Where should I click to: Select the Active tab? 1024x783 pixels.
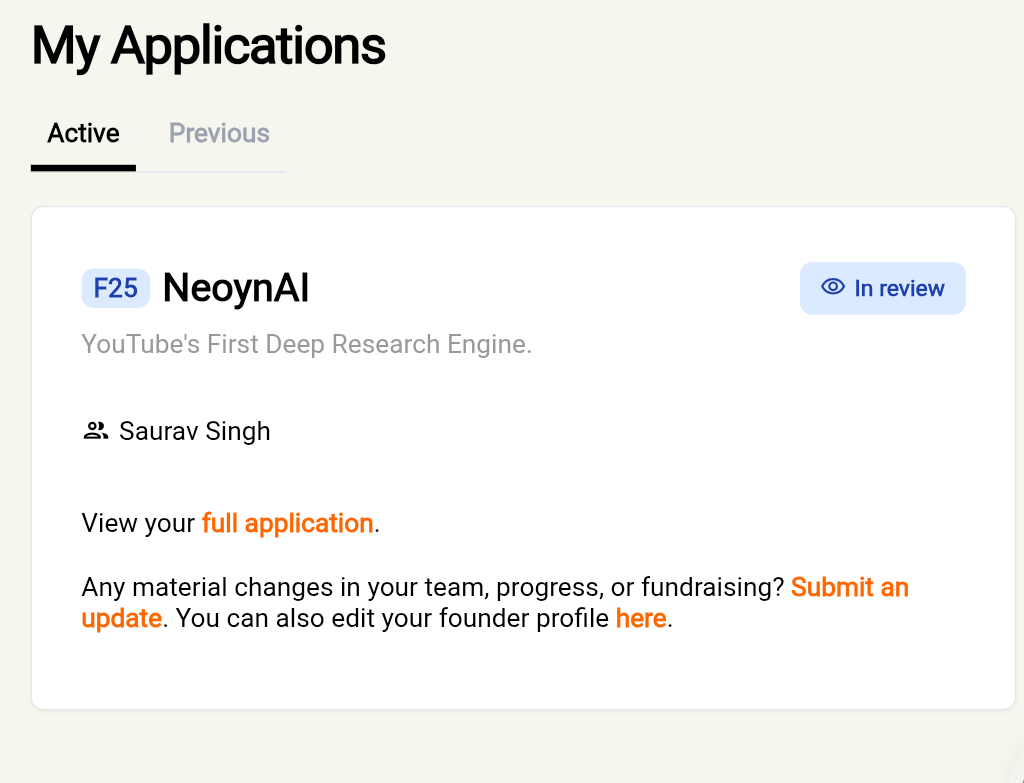pyautogui.click(x=84, y=134)
